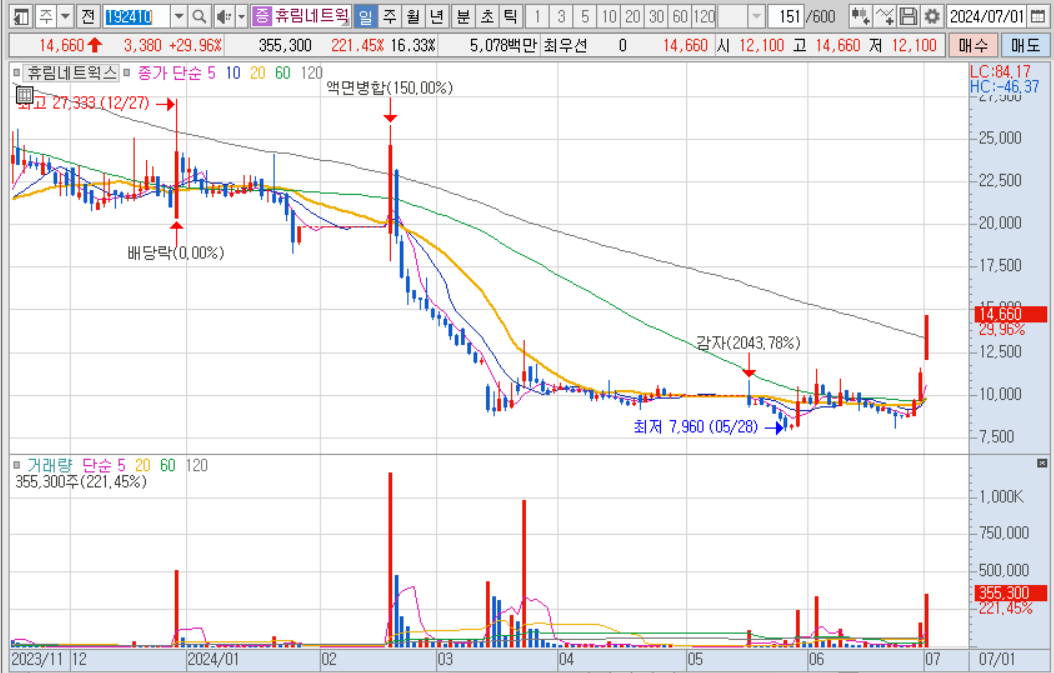Click the grid table icon below chart legend
The width and height of the screenshot is (1054, 673).
(x=25, y=95)
